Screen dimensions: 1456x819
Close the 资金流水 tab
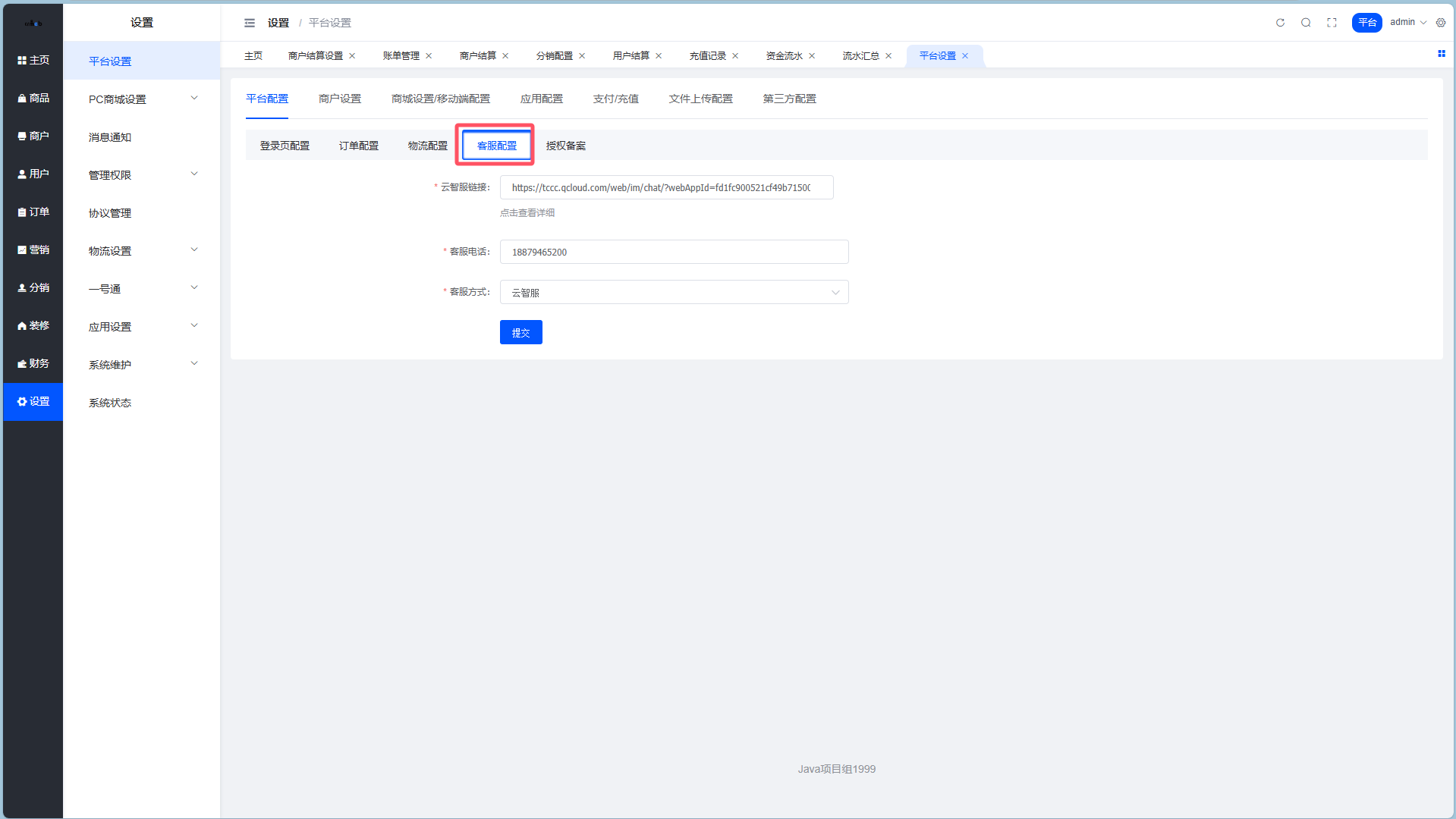pos(812,56)
